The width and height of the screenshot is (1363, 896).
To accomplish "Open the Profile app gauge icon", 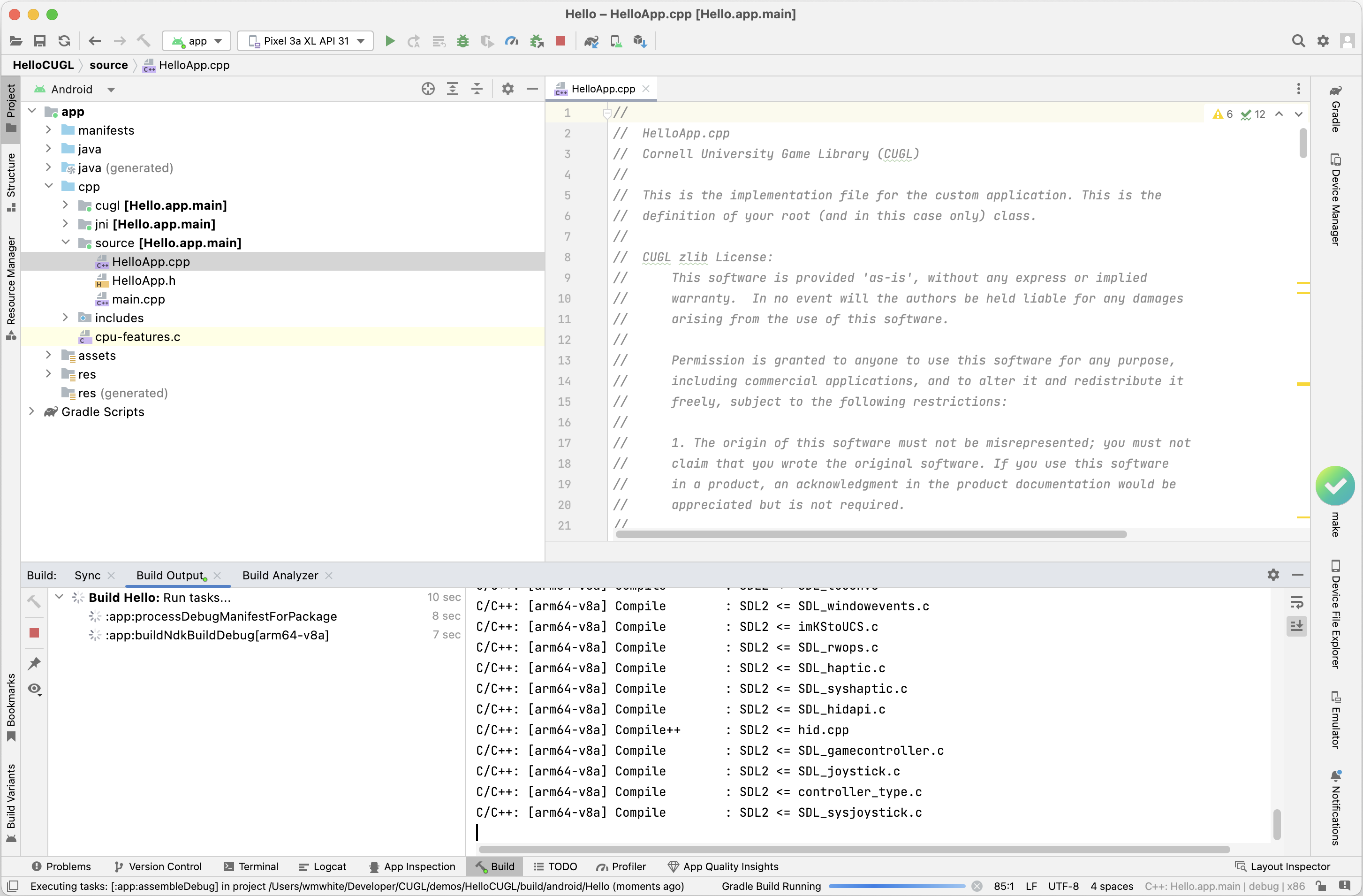I will tap(511, 41).
